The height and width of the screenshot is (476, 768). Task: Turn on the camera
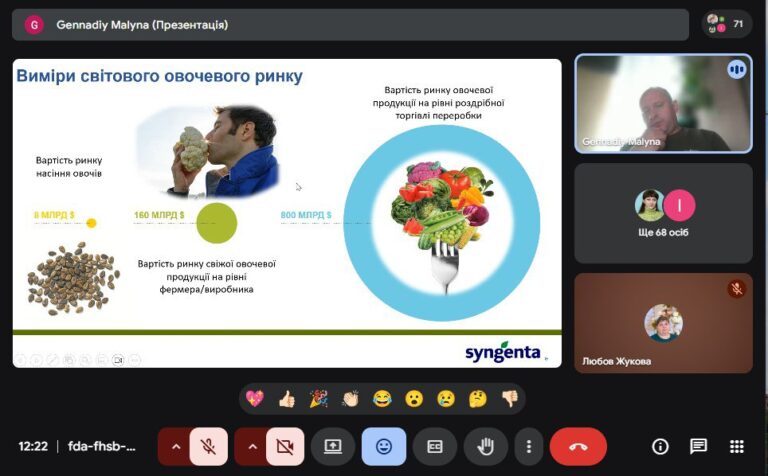(x=285, y=447)
